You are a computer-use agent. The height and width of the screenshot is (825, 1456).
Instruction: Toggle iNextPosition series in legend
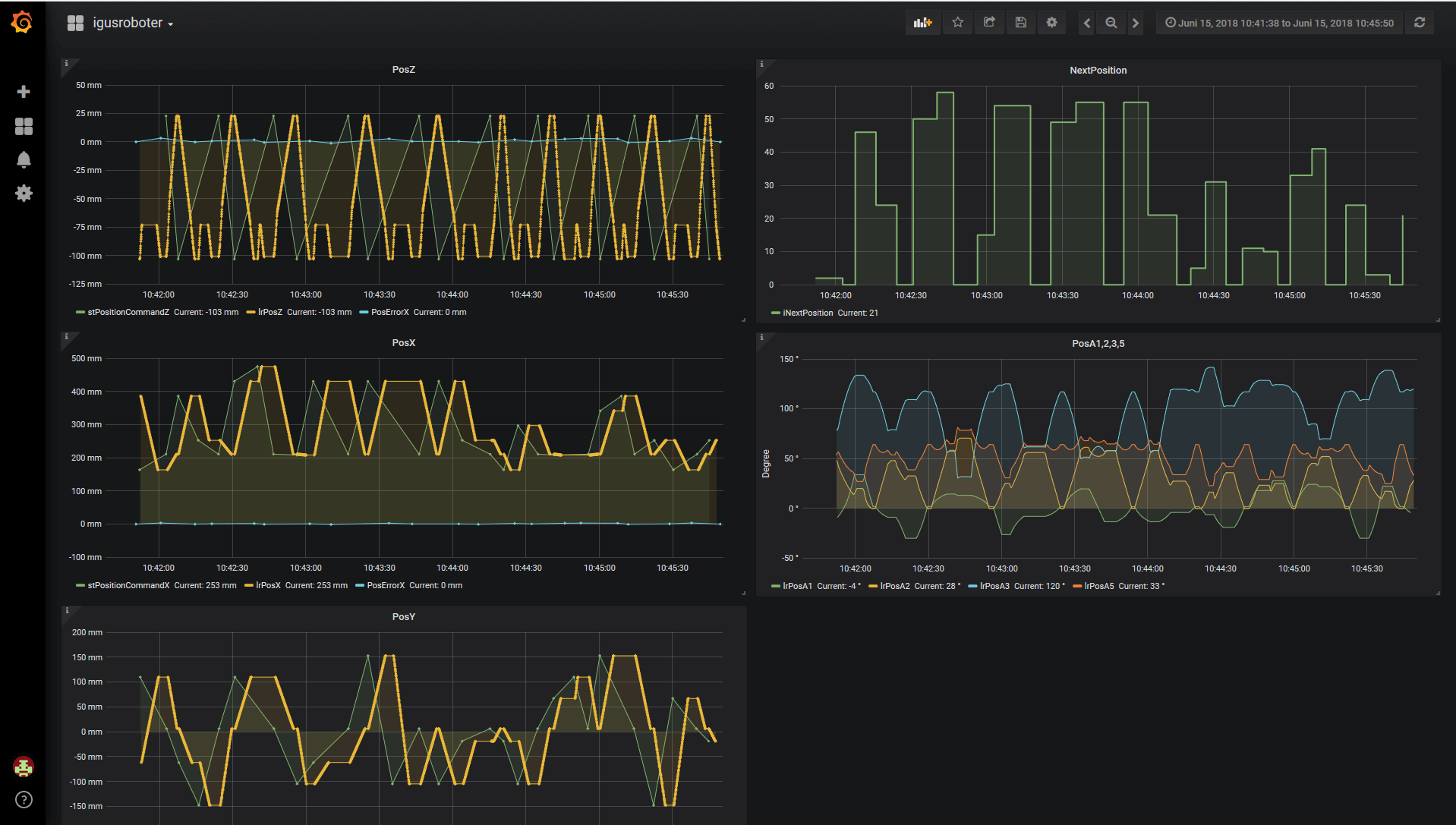tap(808, 313)
